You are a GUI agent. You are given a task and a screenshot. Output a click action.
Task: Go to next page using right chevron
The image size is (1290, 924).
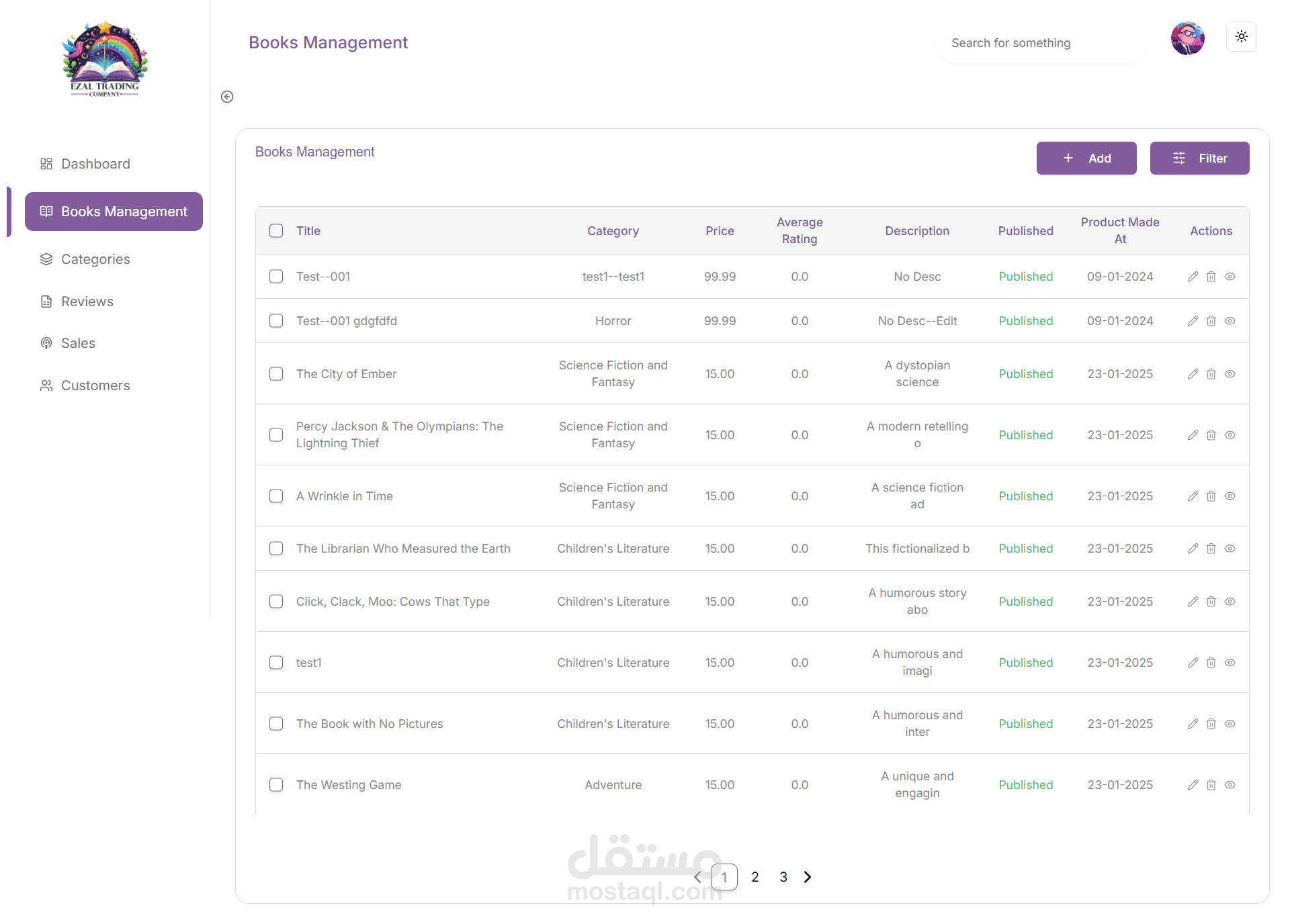coord(808,877)
